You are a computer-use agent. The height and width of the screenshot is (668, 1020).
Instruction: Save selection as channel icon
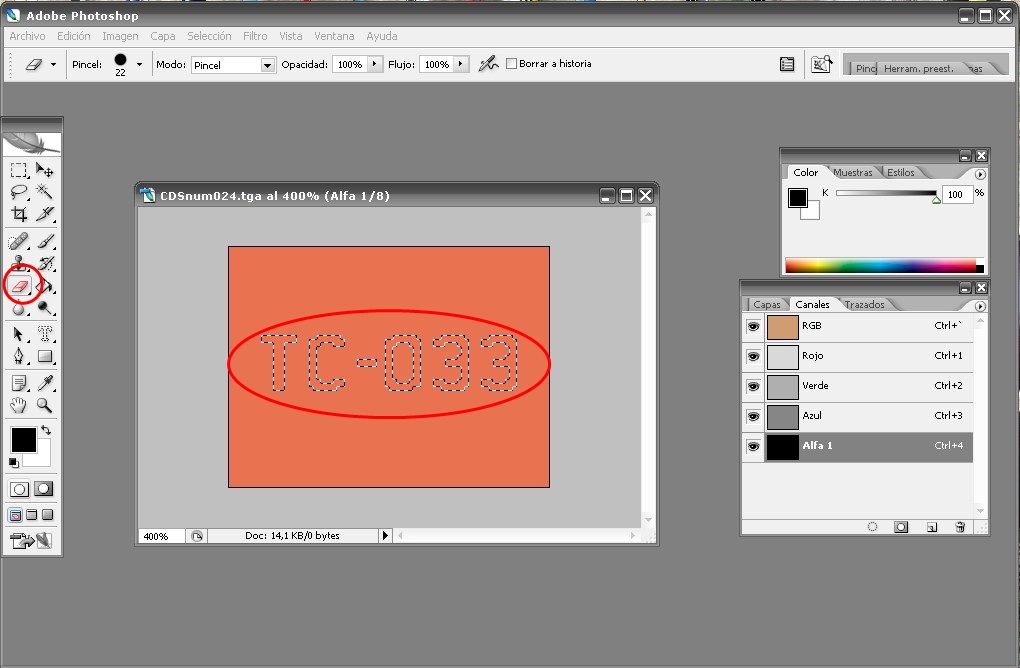[901, 527]
